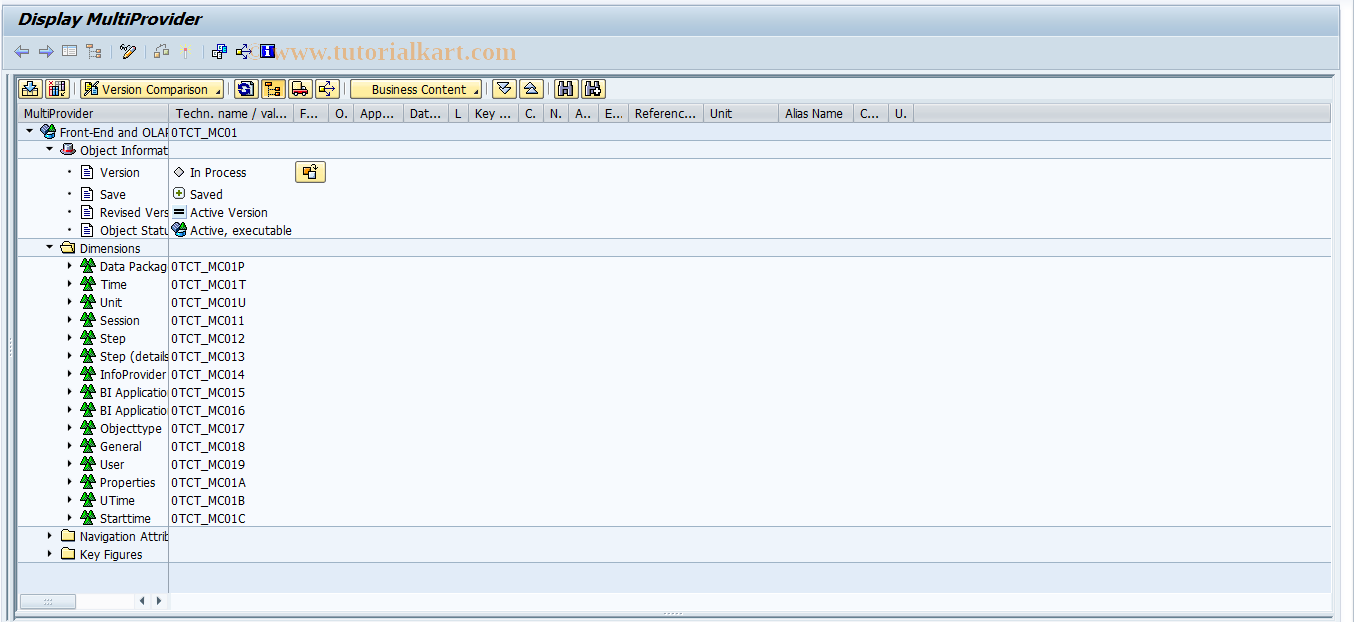The image size is (1354, 622).
Task: Click the Find Next binoculars icon
Action: click(x=593, y=89)
